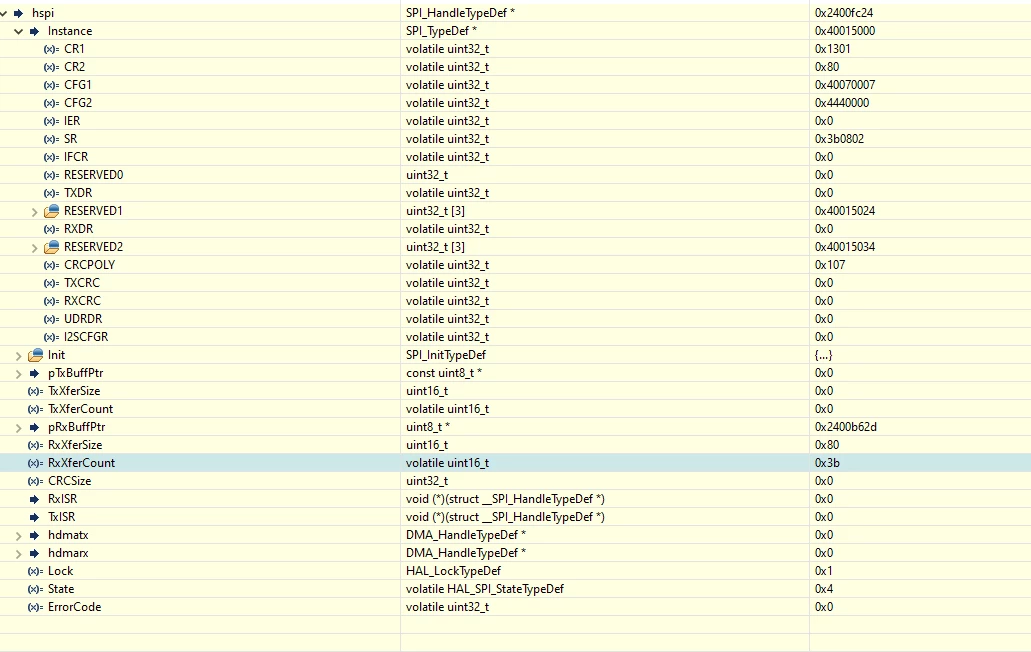Select the TxXferCount row
Viewport: 1031px width, 652px height.
[516, 409]
